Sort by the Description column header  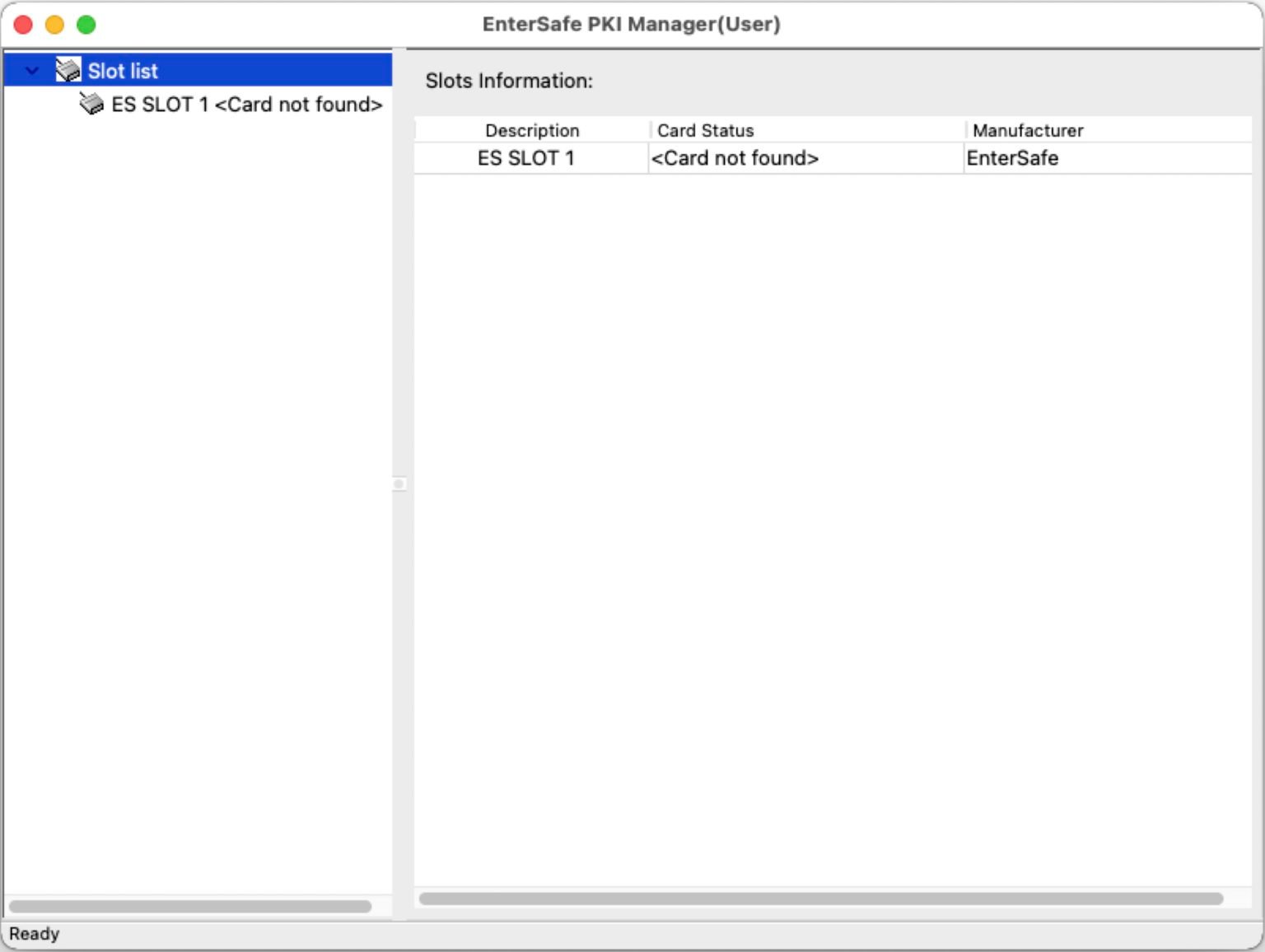532,130
